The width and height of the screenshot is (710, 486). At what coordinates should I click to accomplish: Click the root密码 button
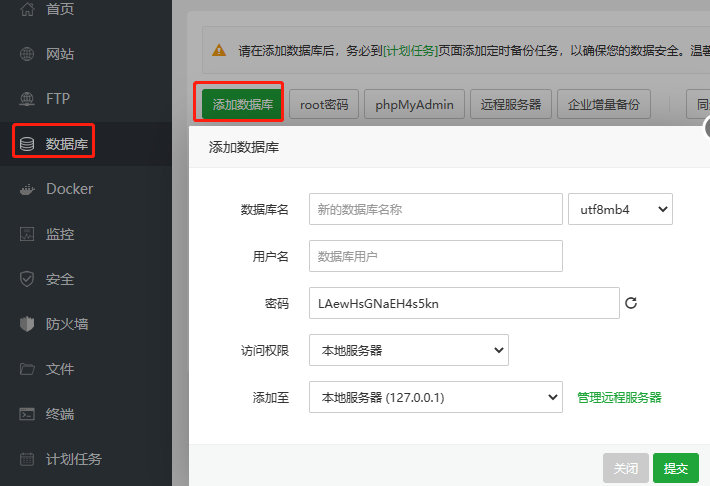tap(324, 104)
